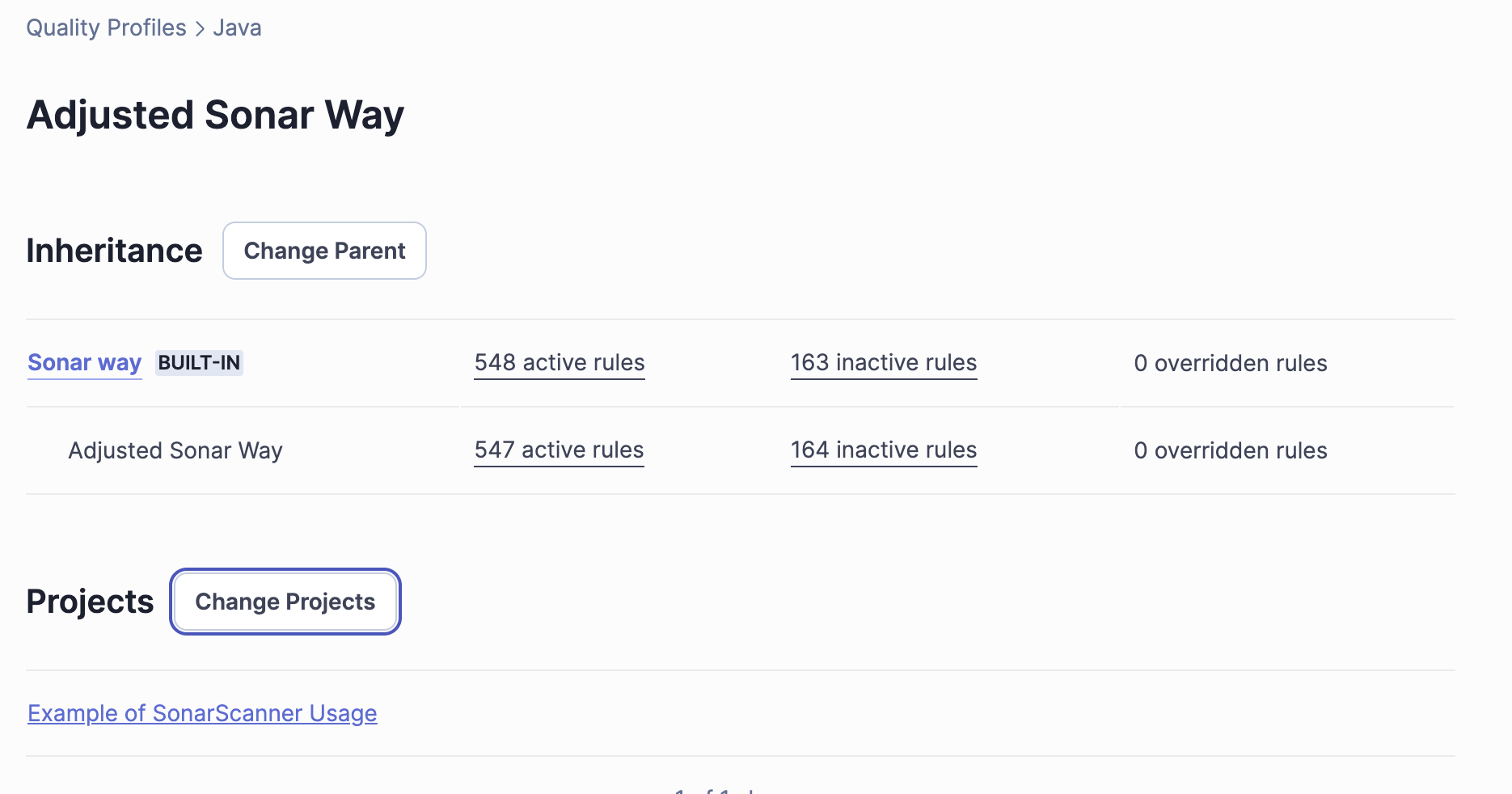The width and height of the screenshot is (1512, 794).
Task: Select Adjusted Sonar Way row name
Action: point(175,450)
